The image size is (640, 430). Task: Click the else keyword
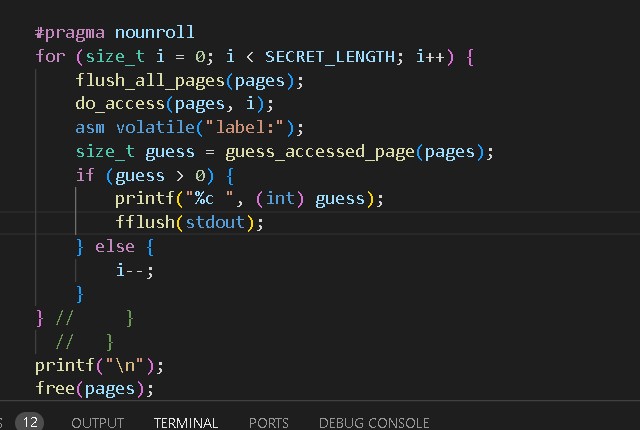[x=114, y=246]
